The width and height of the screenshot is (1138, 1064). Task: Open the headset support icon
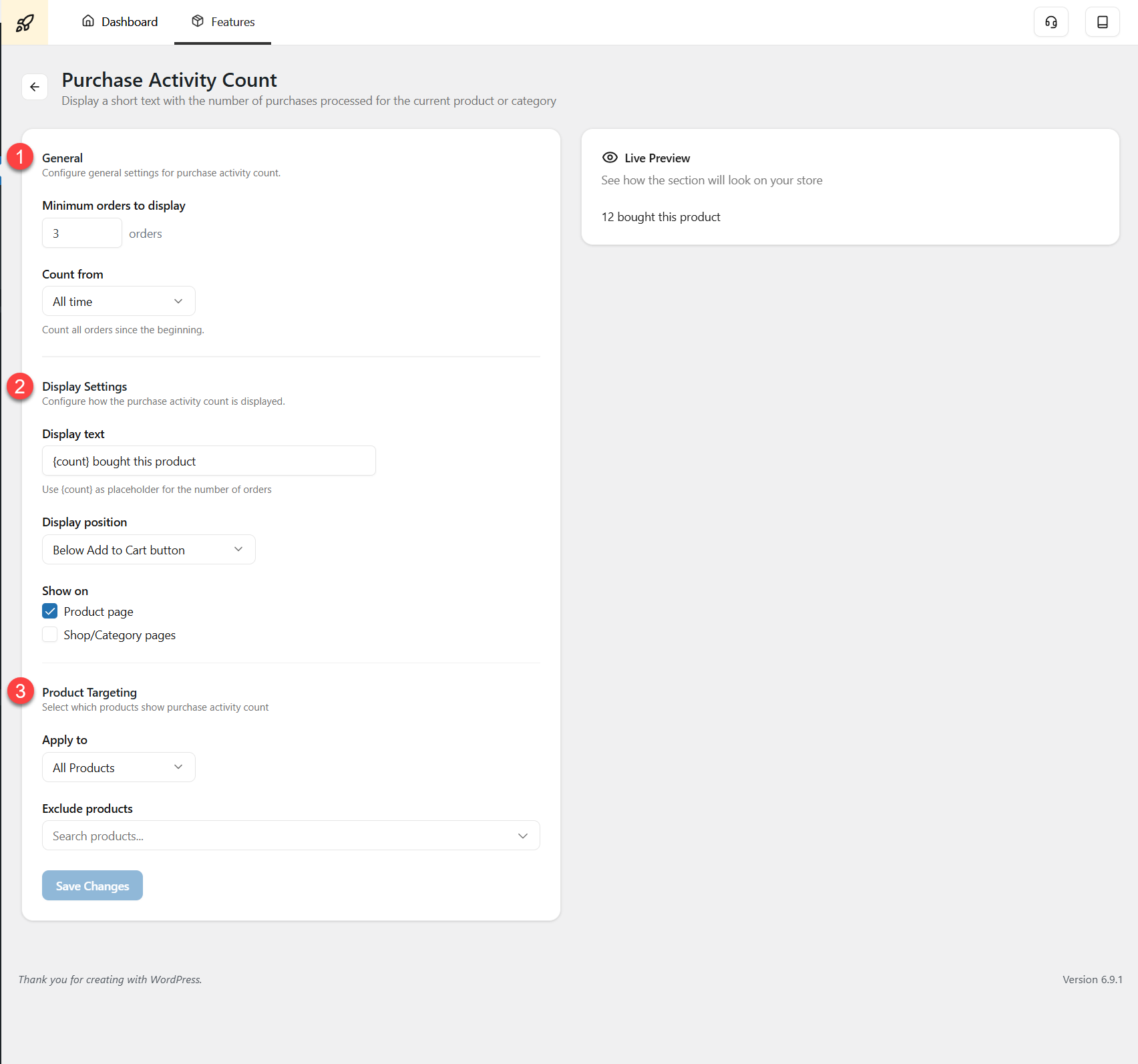click(x=1051, y=22)
